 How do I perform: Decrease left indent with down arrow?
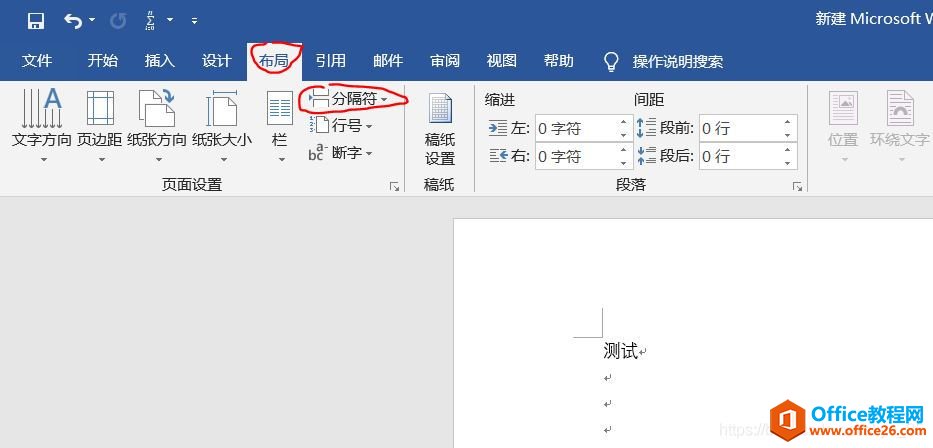(x=624, y=135)
